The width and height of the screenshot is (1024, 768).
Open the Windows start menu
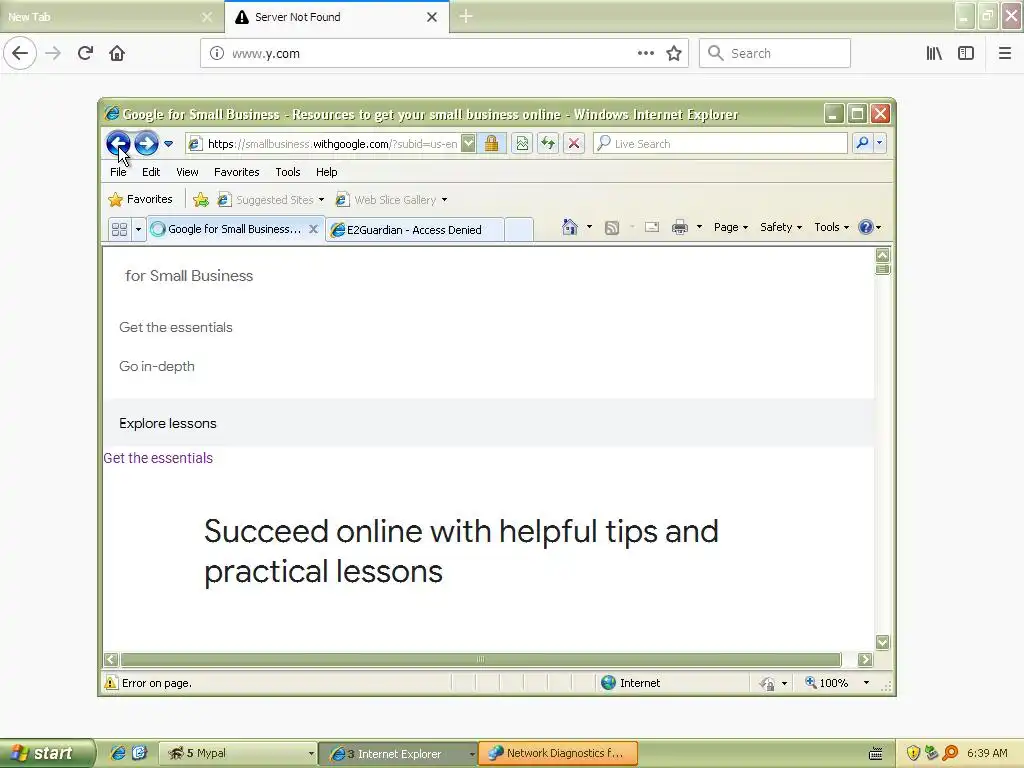46,754
